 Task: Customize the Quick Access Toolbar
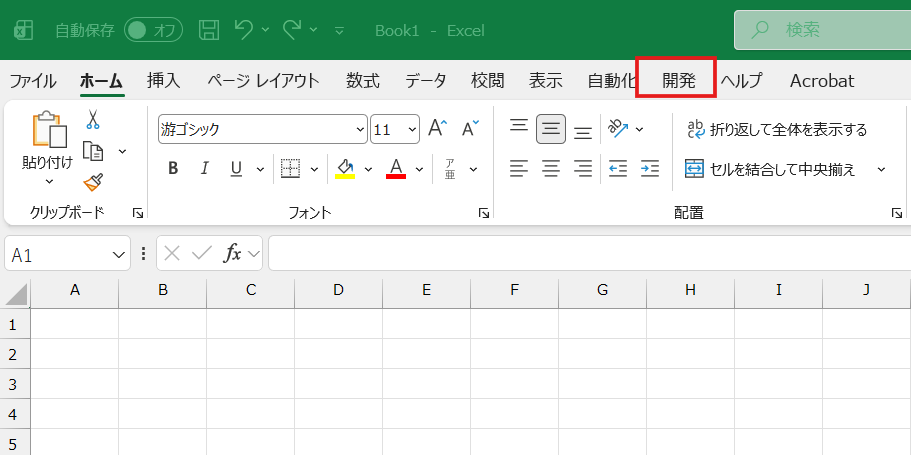340,30
